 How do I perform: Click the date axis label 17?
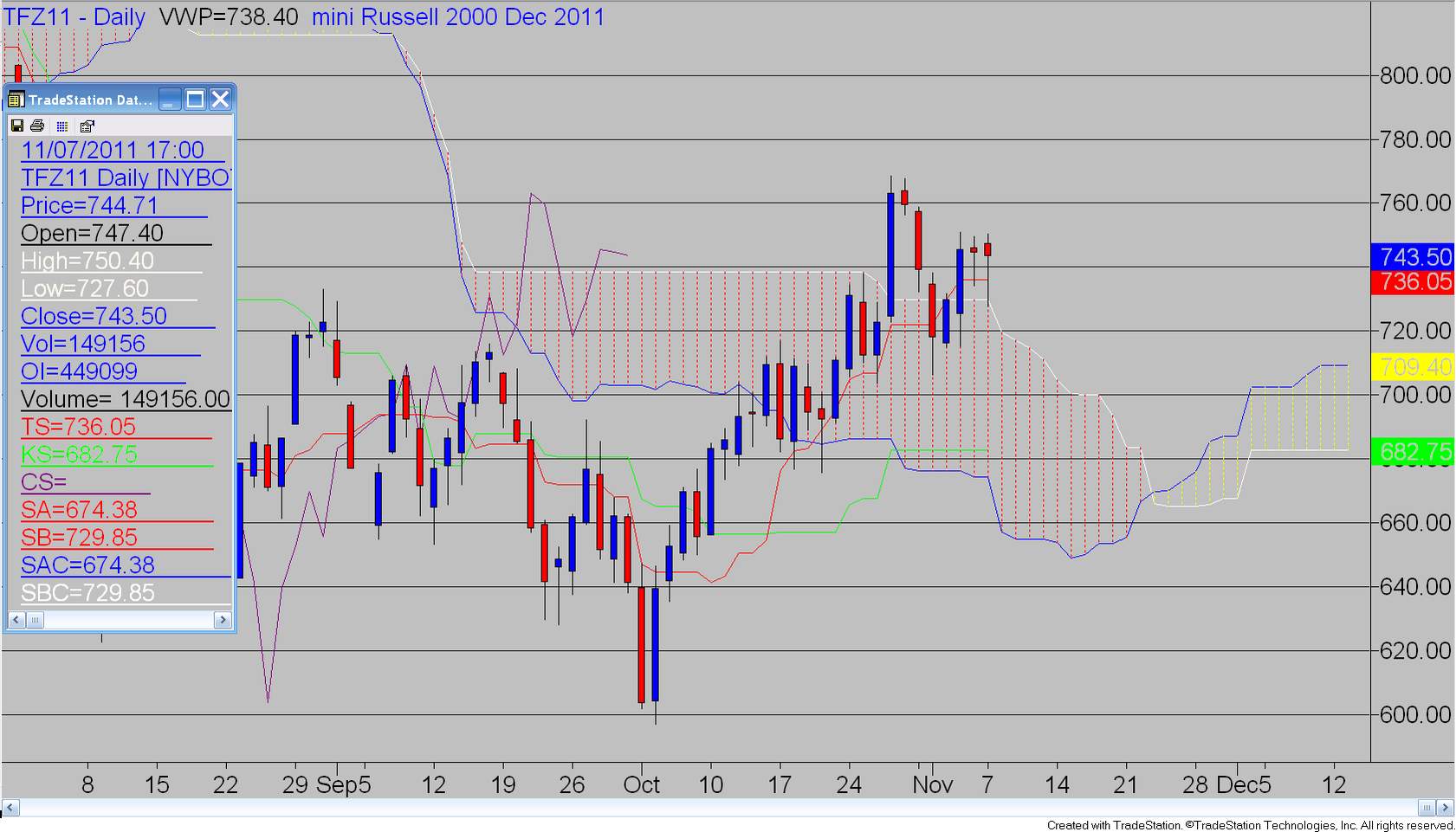pos(780,785)
